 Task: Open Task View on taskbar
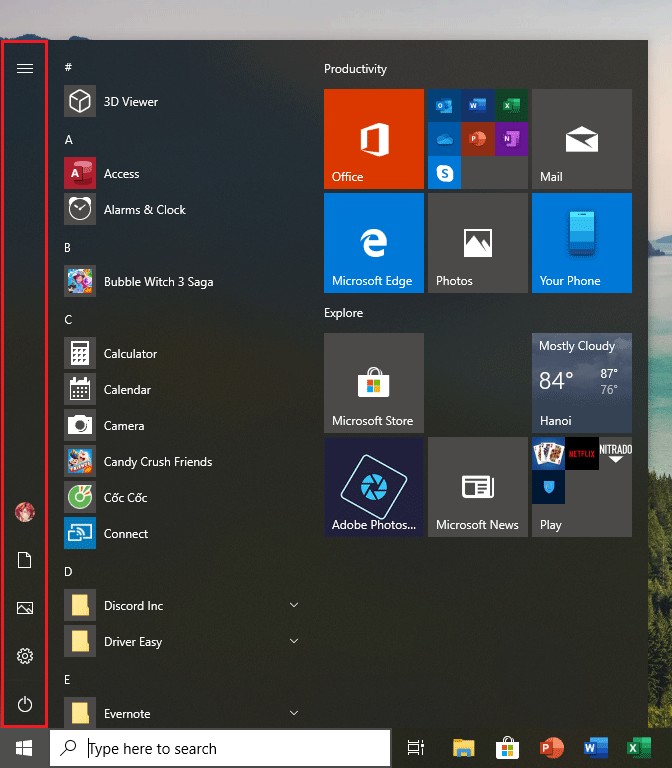point(415,748)
